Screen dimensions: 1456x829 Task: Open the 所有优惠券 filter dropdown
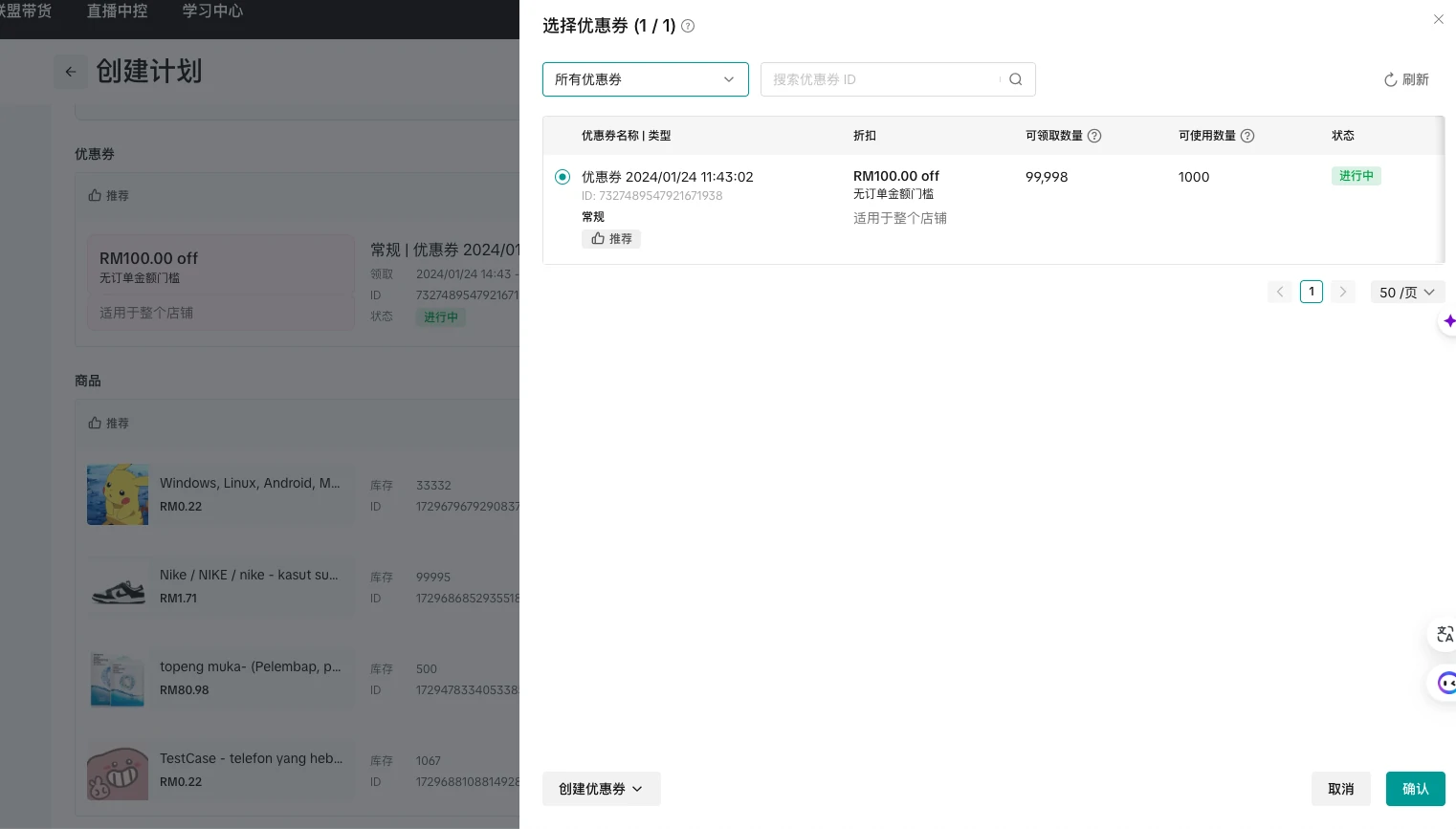coord(646,79)
